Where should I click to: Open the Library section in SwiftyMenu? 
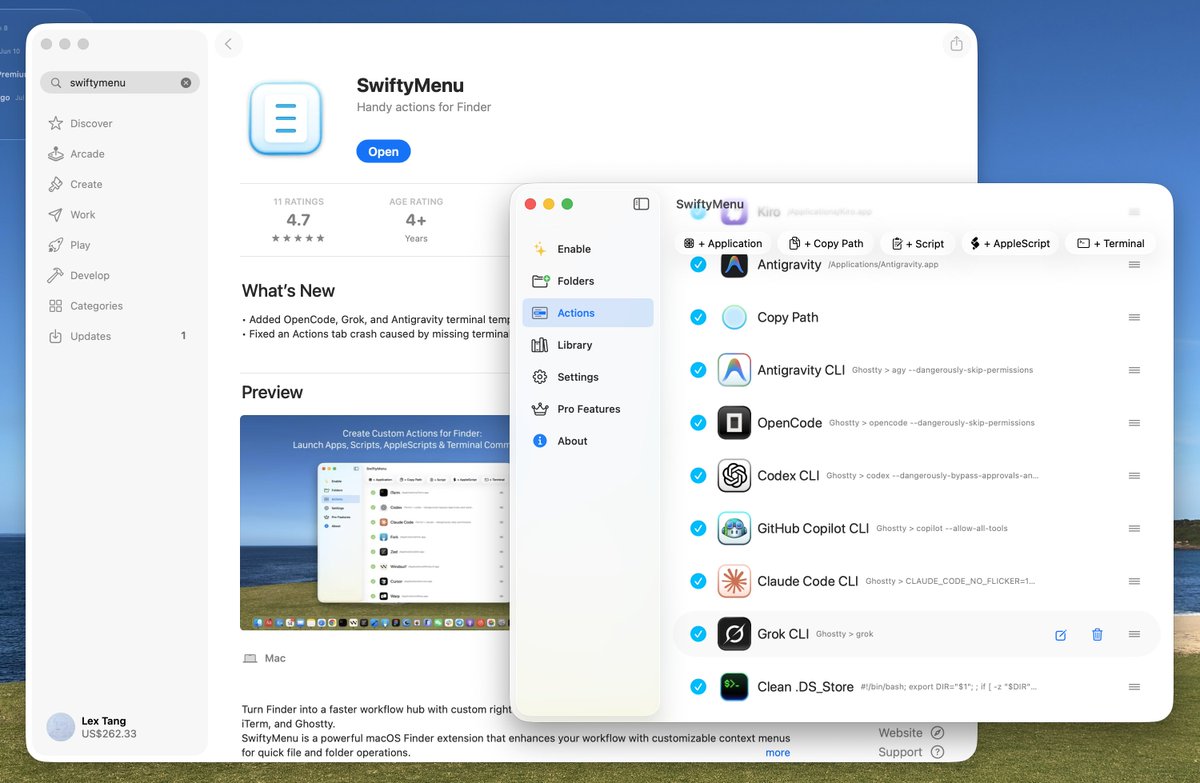point(588,345)
